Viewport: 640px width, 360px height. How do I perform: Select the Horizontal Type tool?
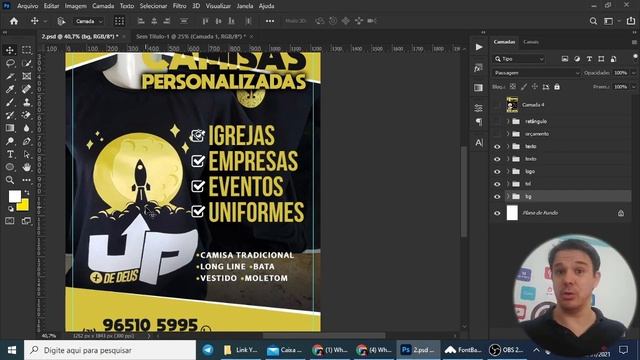click(10, 154)
